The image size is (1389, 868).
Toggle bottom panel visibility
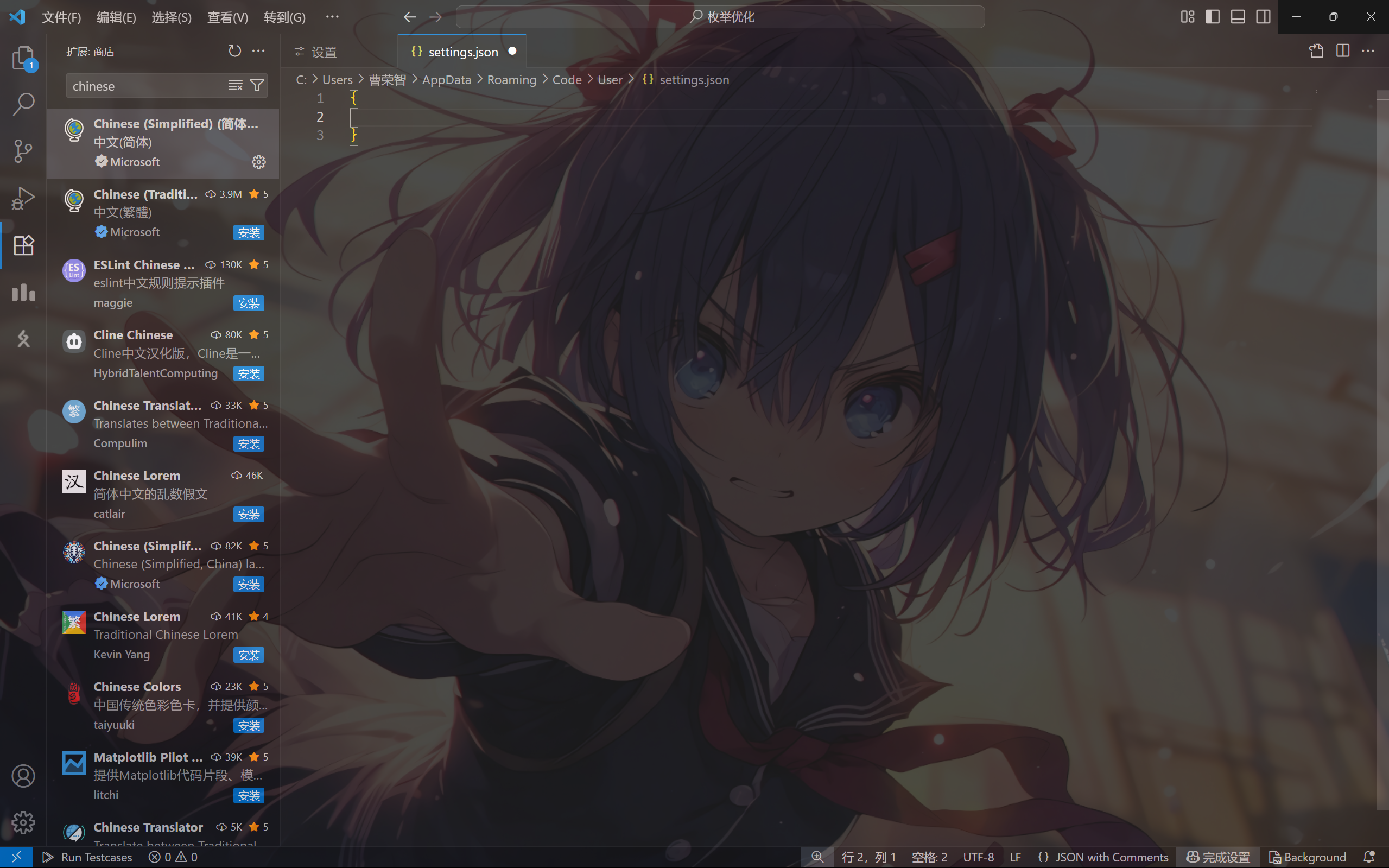[x=1238, y=17]
